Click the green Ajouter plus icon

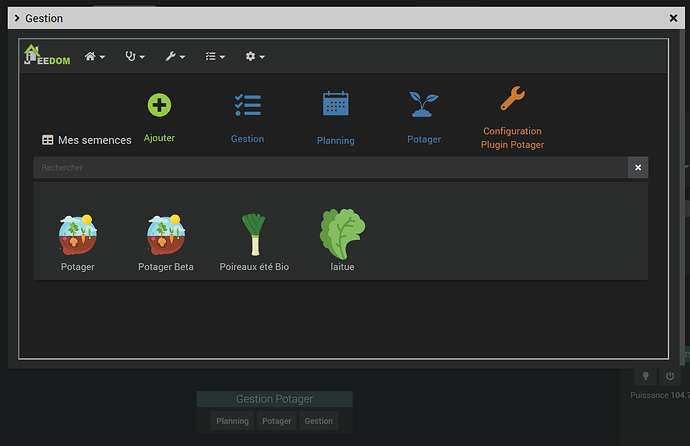[x=159, y=105]
